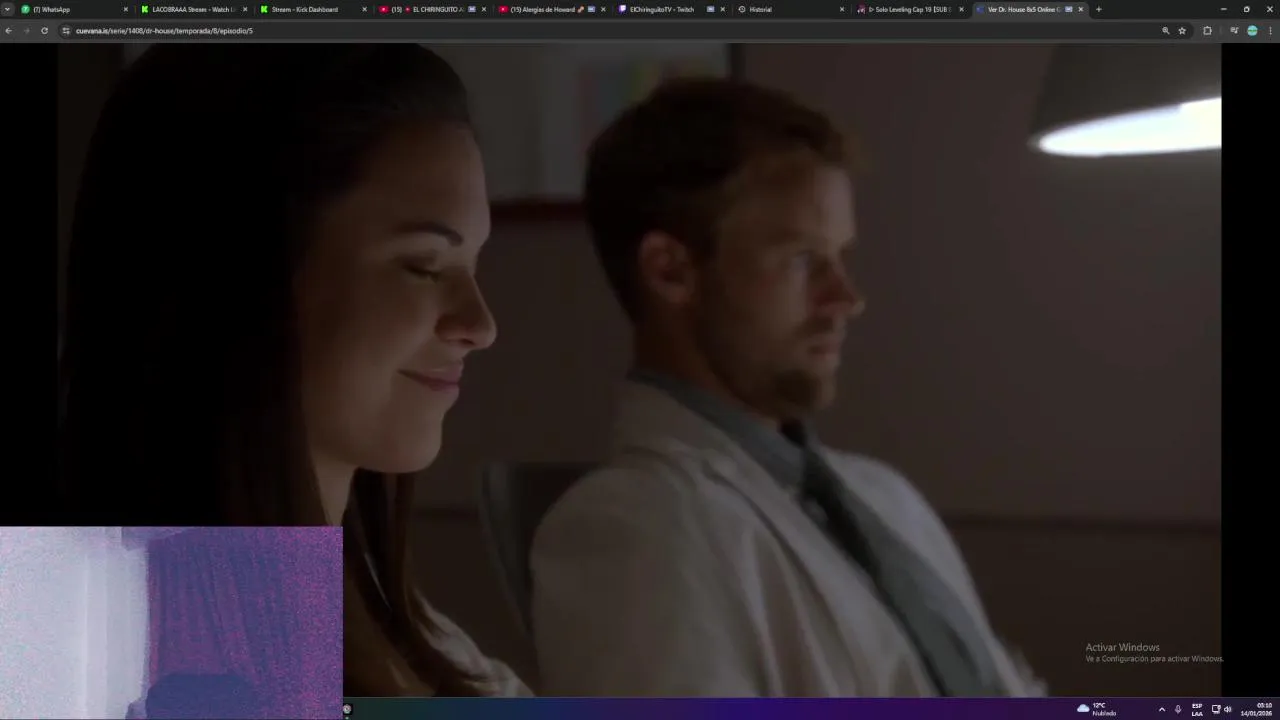View site information icon in address bar
The height and width of the screenshot is (720, 1280).
(x=66, y=30)
